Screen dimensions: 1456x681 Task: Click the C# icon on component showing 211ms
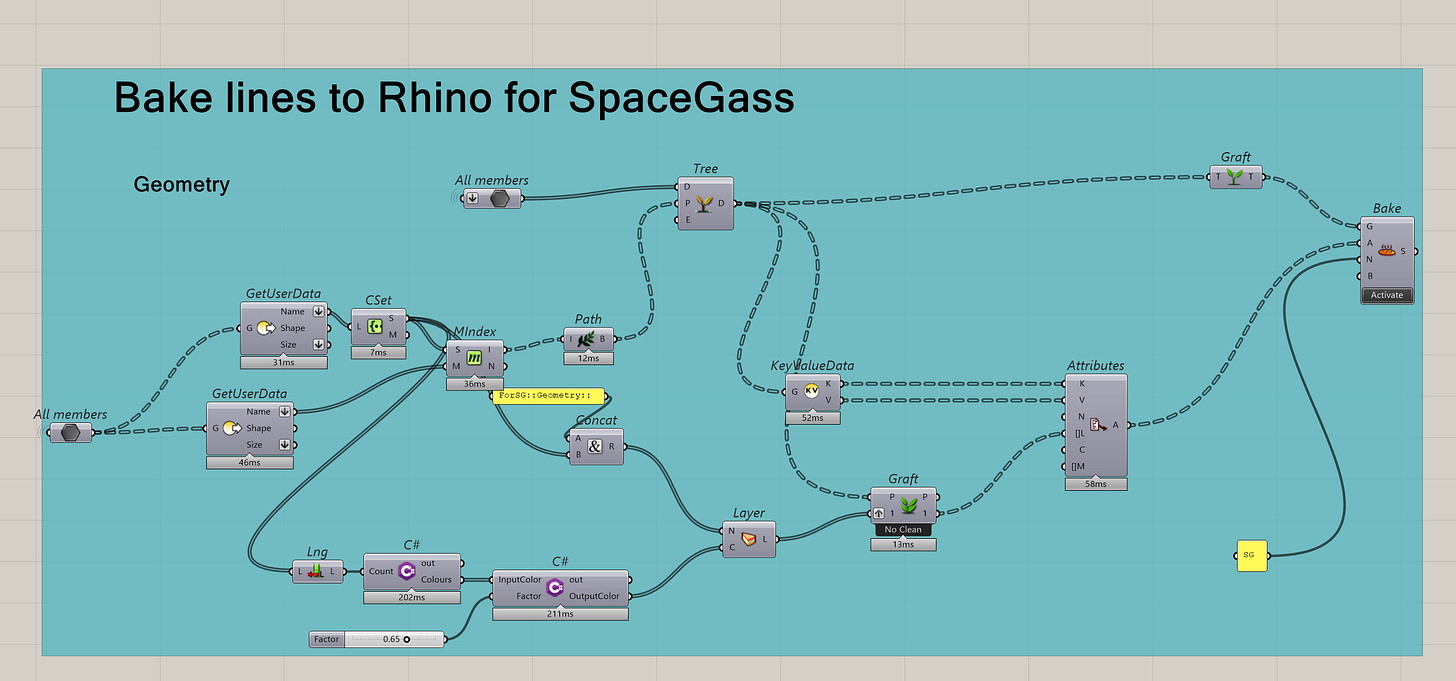pyautogui.click(x=555, y=588)
